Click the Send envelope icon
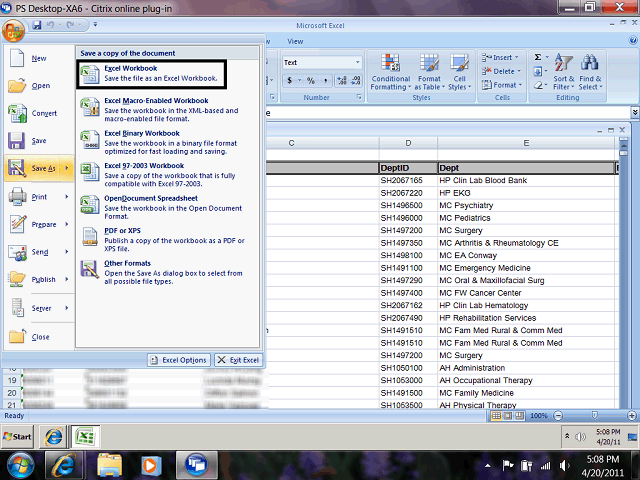 pyautogui.click(x=17, y=252)
